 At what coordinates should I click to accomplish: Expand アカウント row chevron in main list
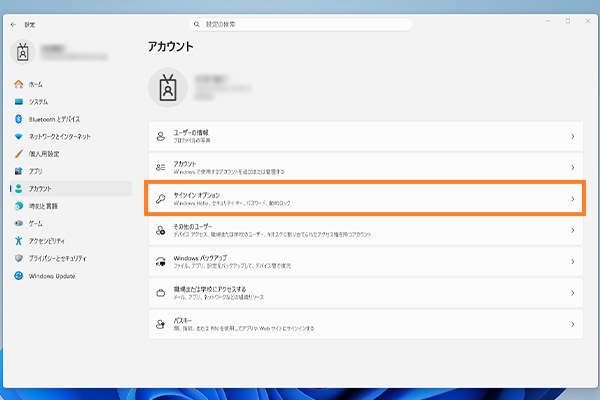coord(572,168)
